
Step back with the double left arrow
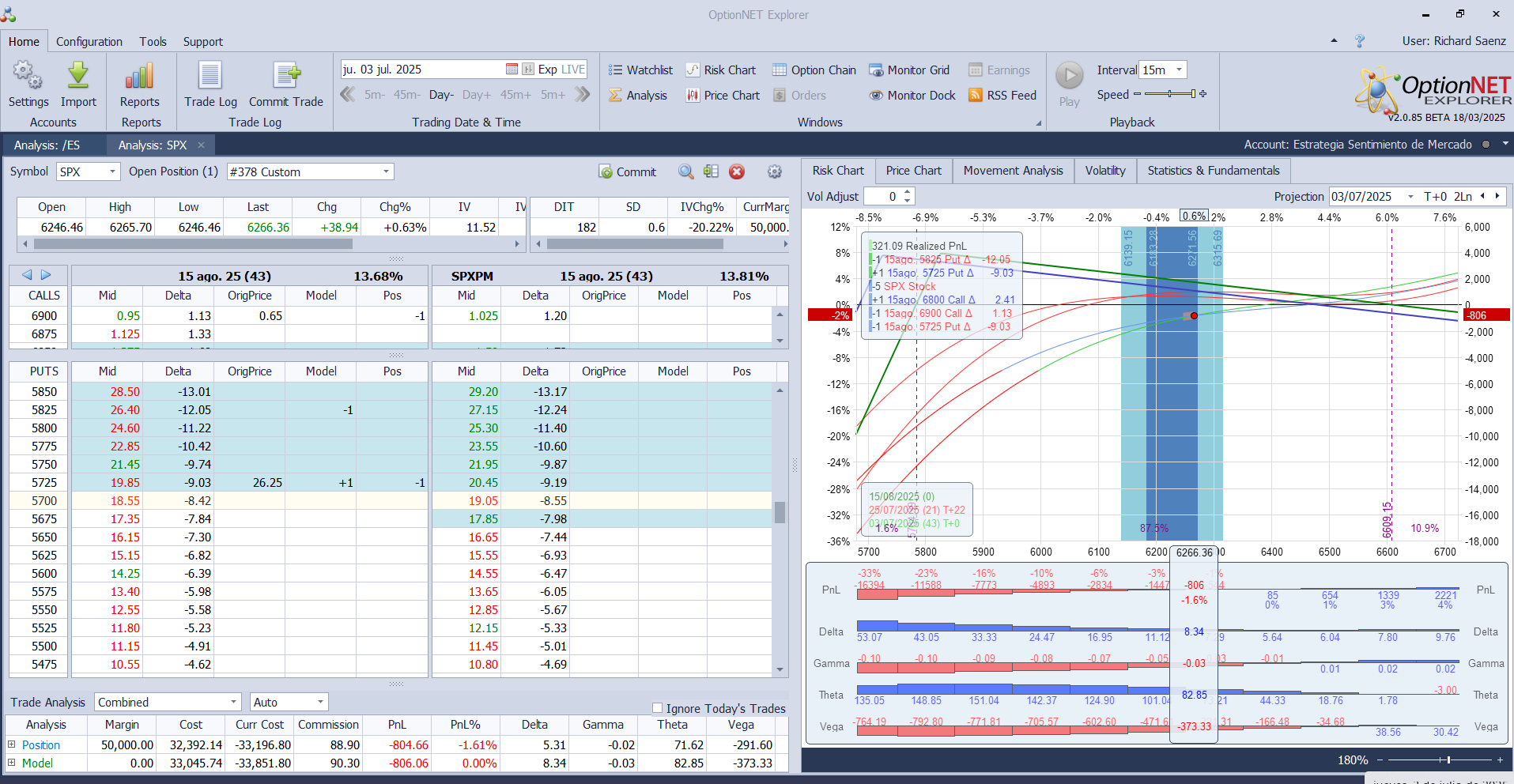[x=348, y=95]
